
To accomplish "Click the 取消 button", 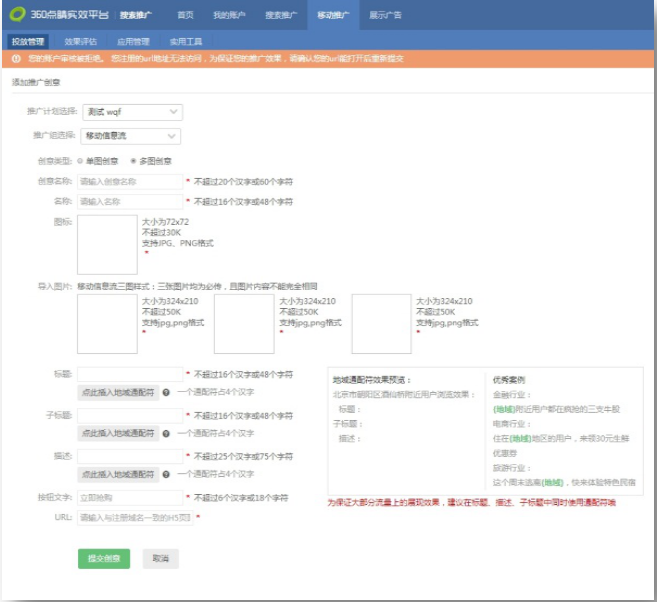I will (160, 558).
